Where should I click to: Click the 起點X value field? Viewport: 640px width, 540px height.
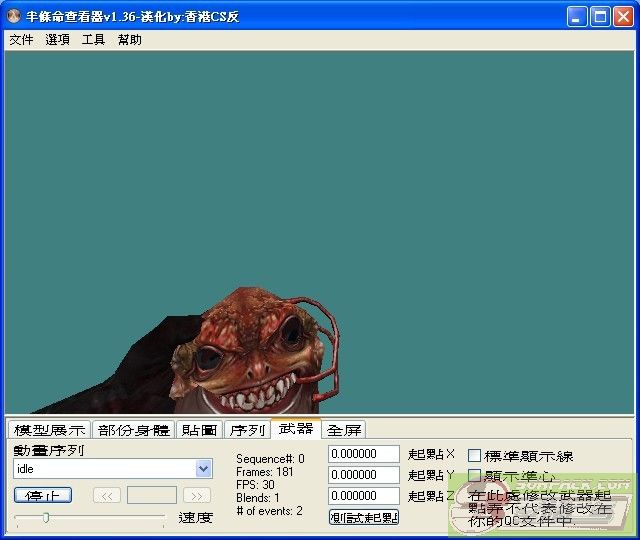pyautogui.click(x=364, y=455)
